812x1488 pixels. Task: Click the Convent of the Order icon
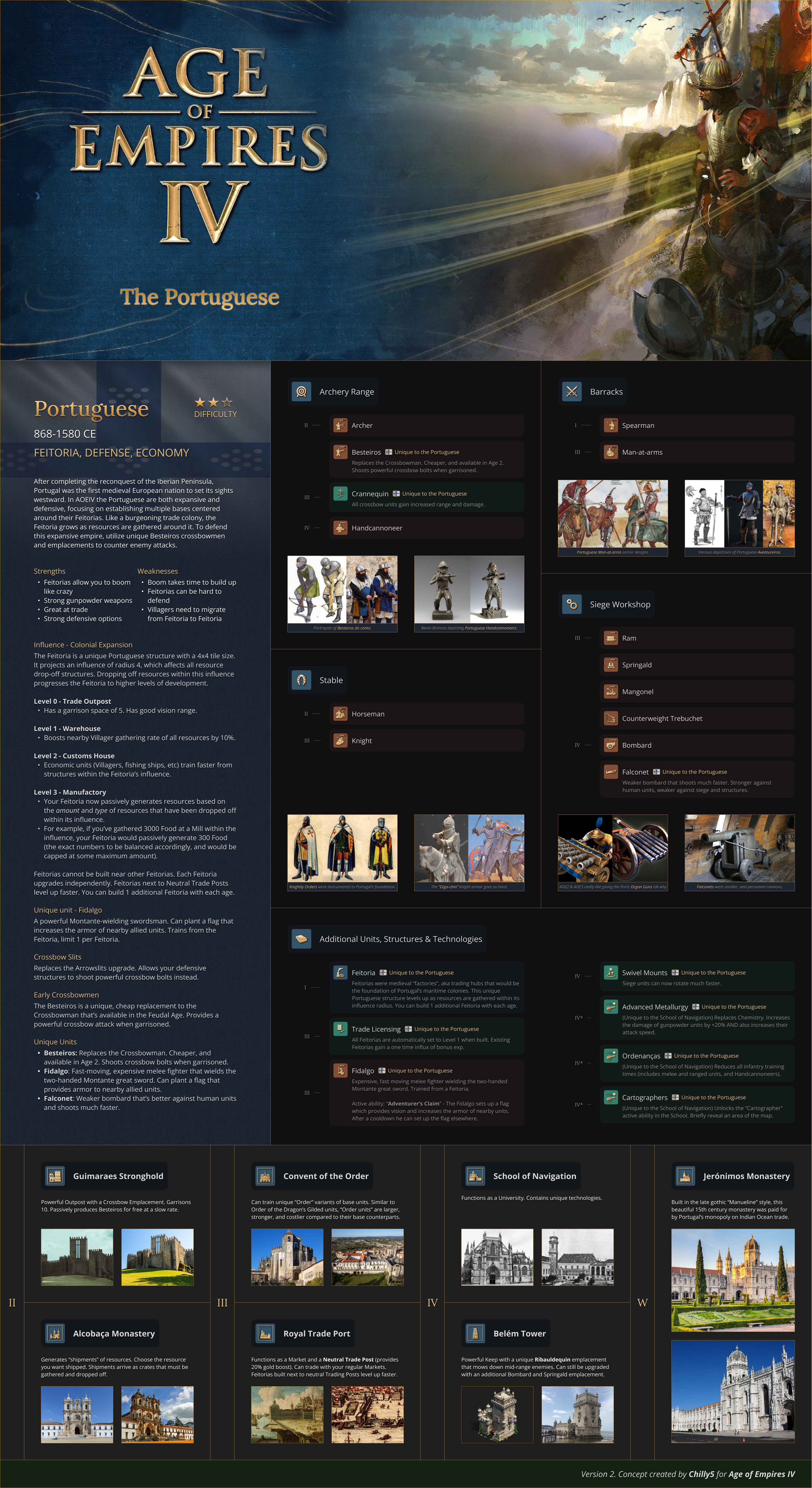tap(265, 1176)
